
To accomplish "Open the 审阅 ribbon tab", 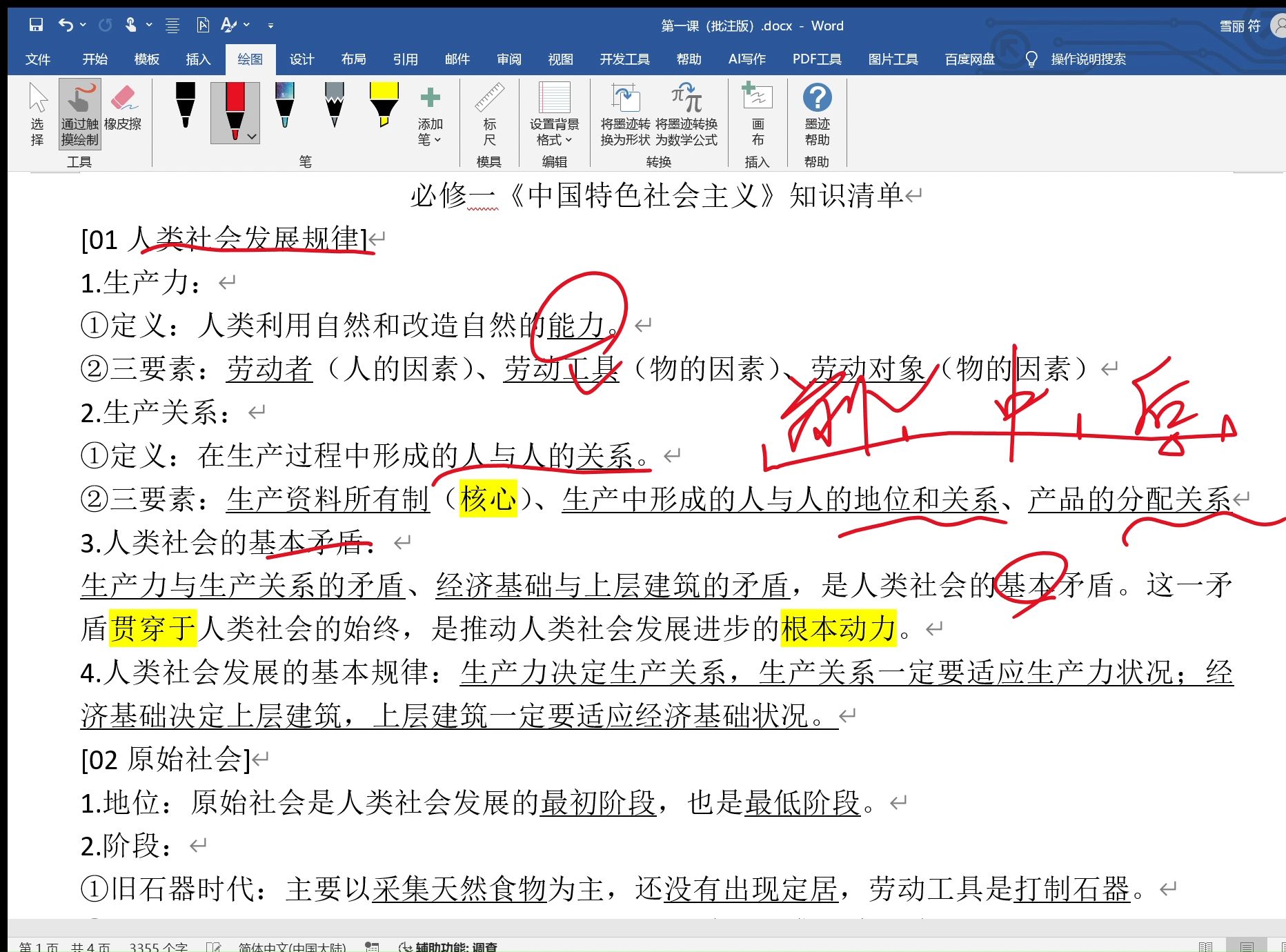I will pyautogui.click(x=508, y=59).
